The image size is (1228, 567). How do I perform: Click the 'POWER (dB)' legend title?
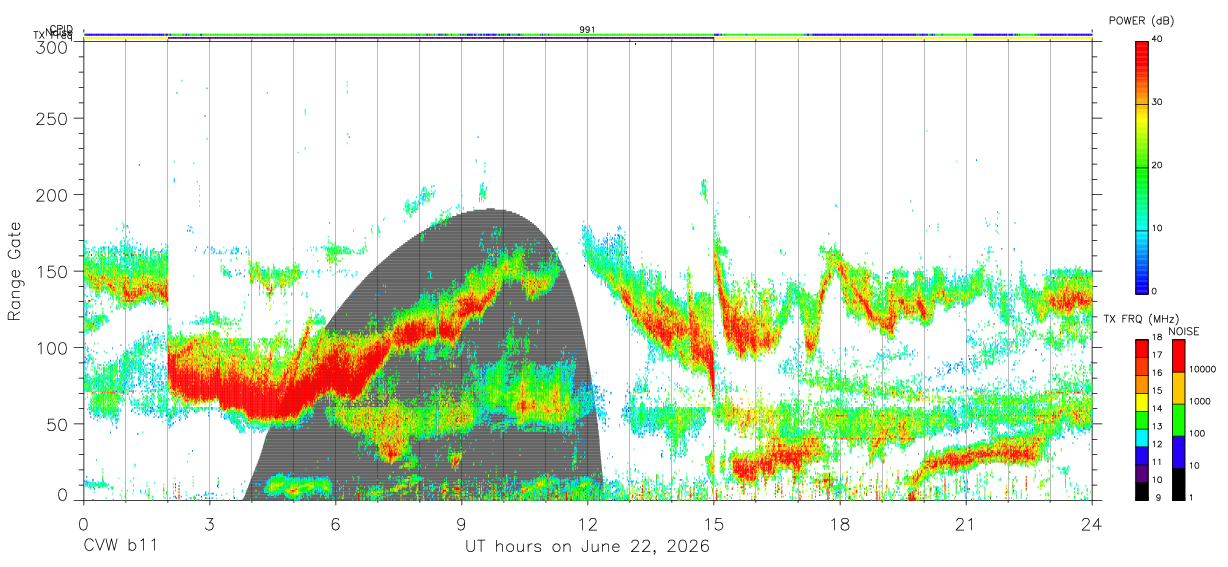point(1142,20)
